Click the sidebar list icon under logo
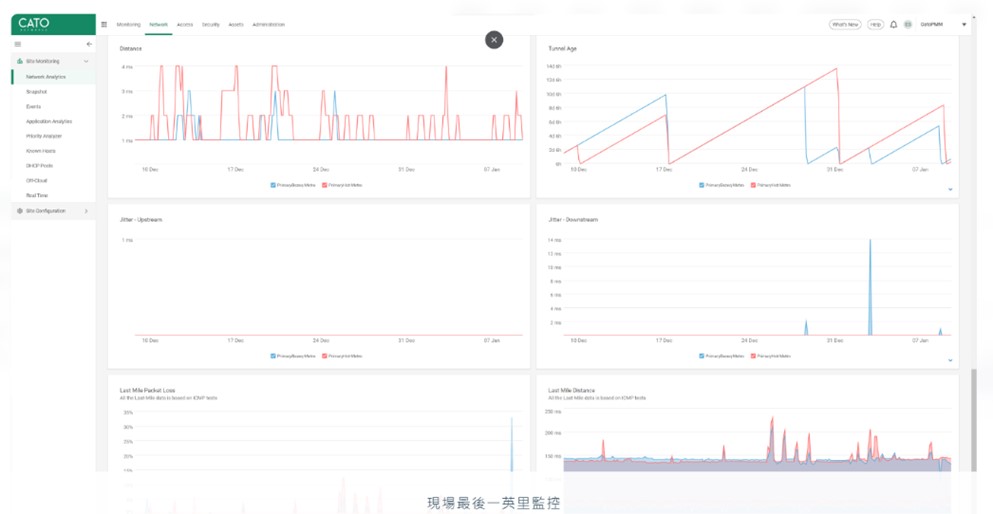Viewport: 993px width, 514px height. [17, 44]
